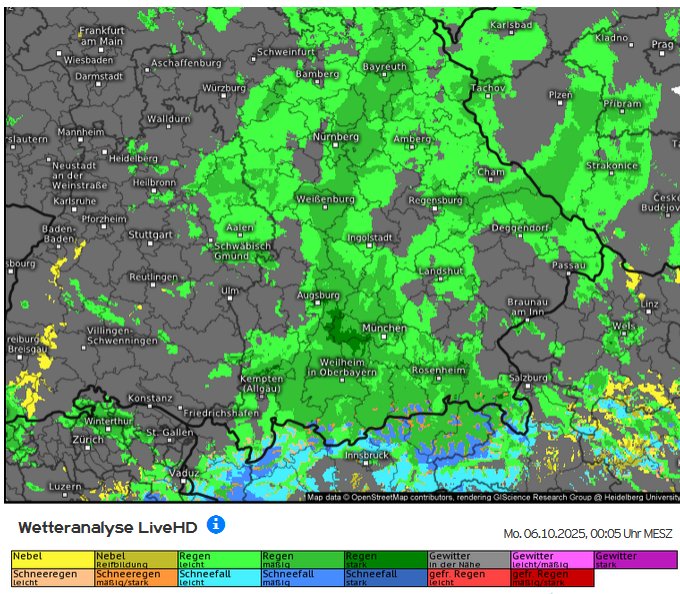Click the Gewitter in der Nähe swatch
The image size is (680, 594).
tap(468, 559)
